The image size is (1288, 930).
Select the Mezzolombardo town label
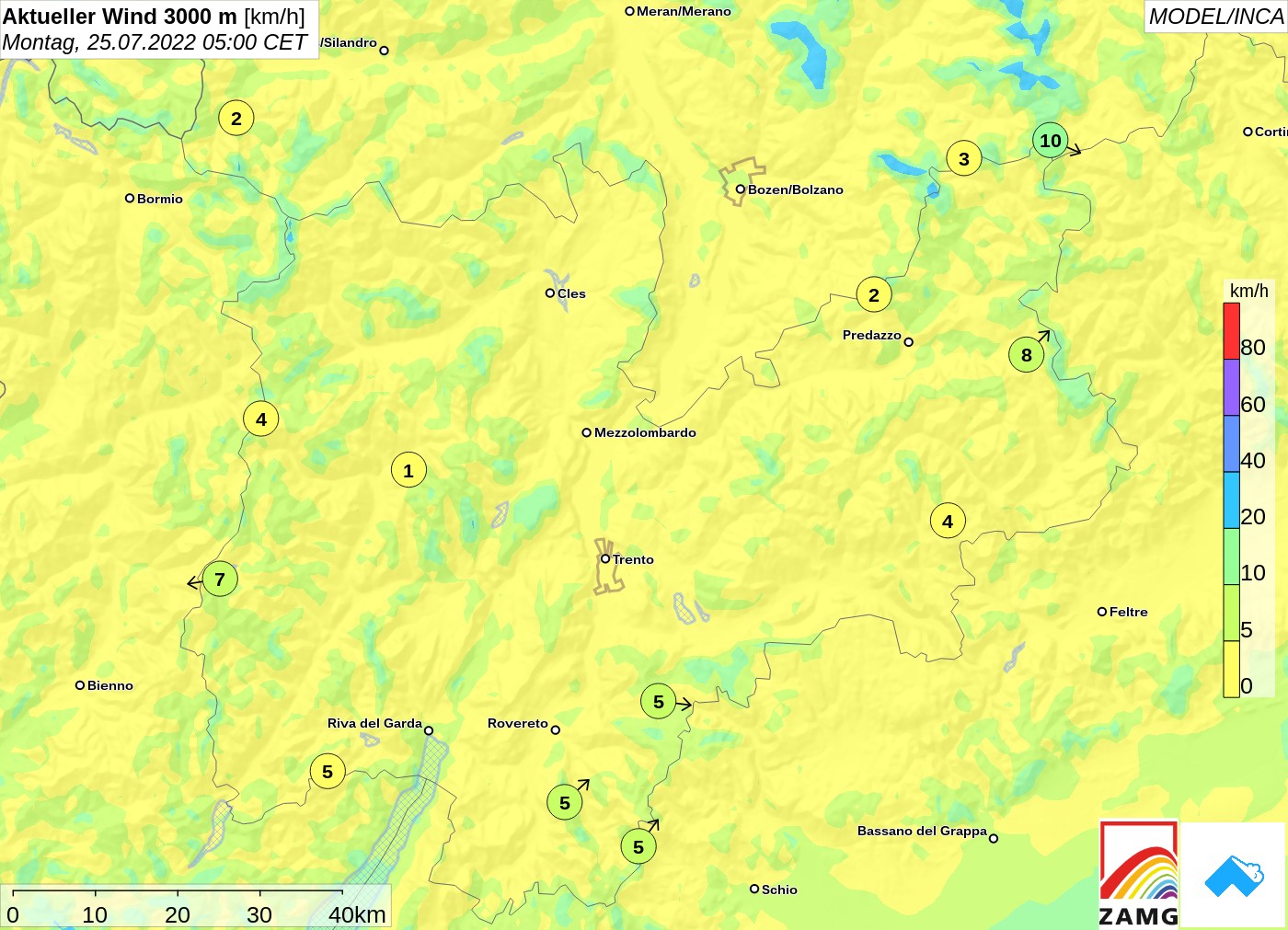[x=645, y=432]
